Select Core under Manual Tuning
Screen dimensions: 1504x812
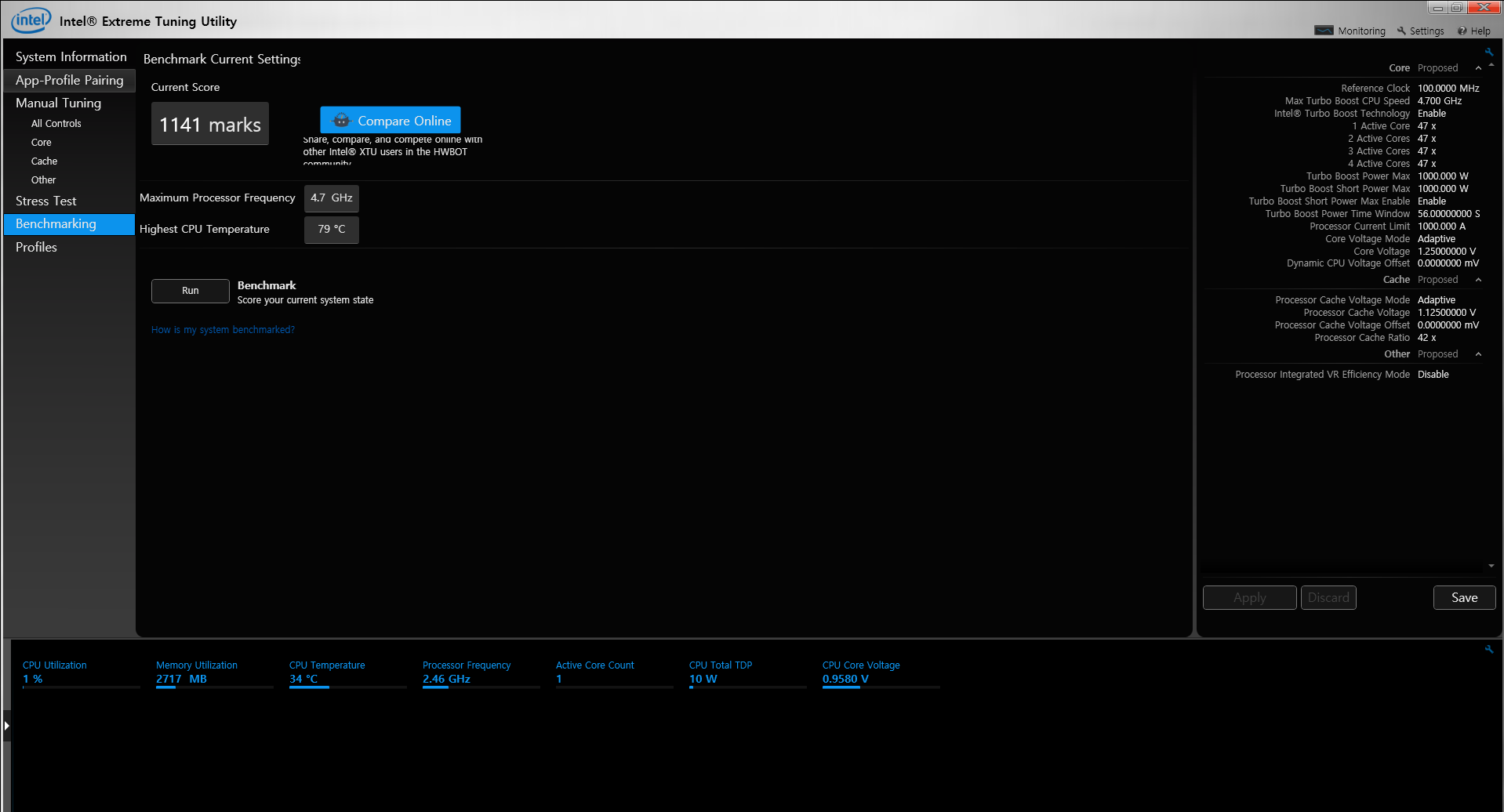click(x=42, y=143)
